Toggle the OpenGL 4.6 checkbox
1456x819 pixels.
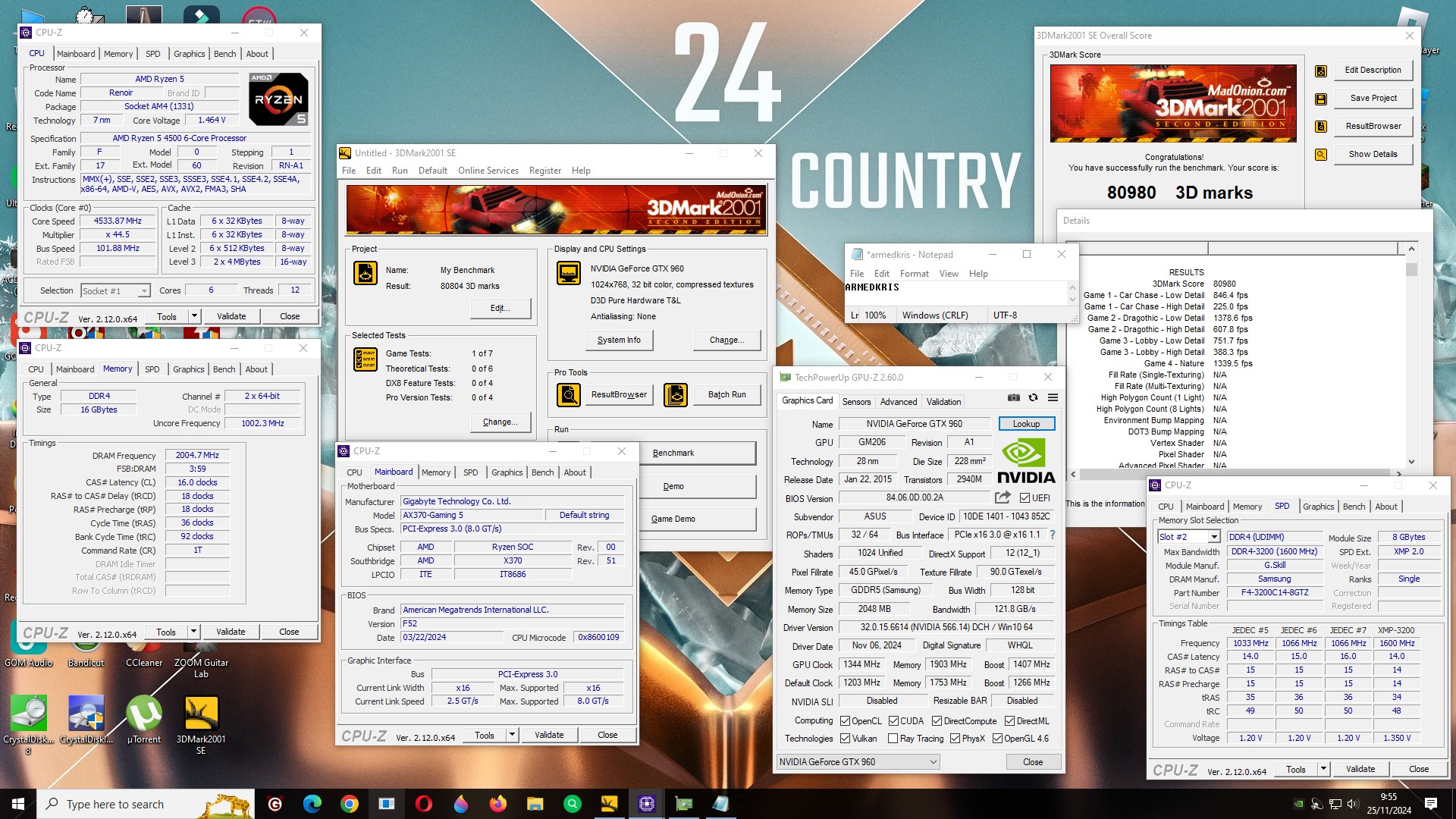click(998, 739)
